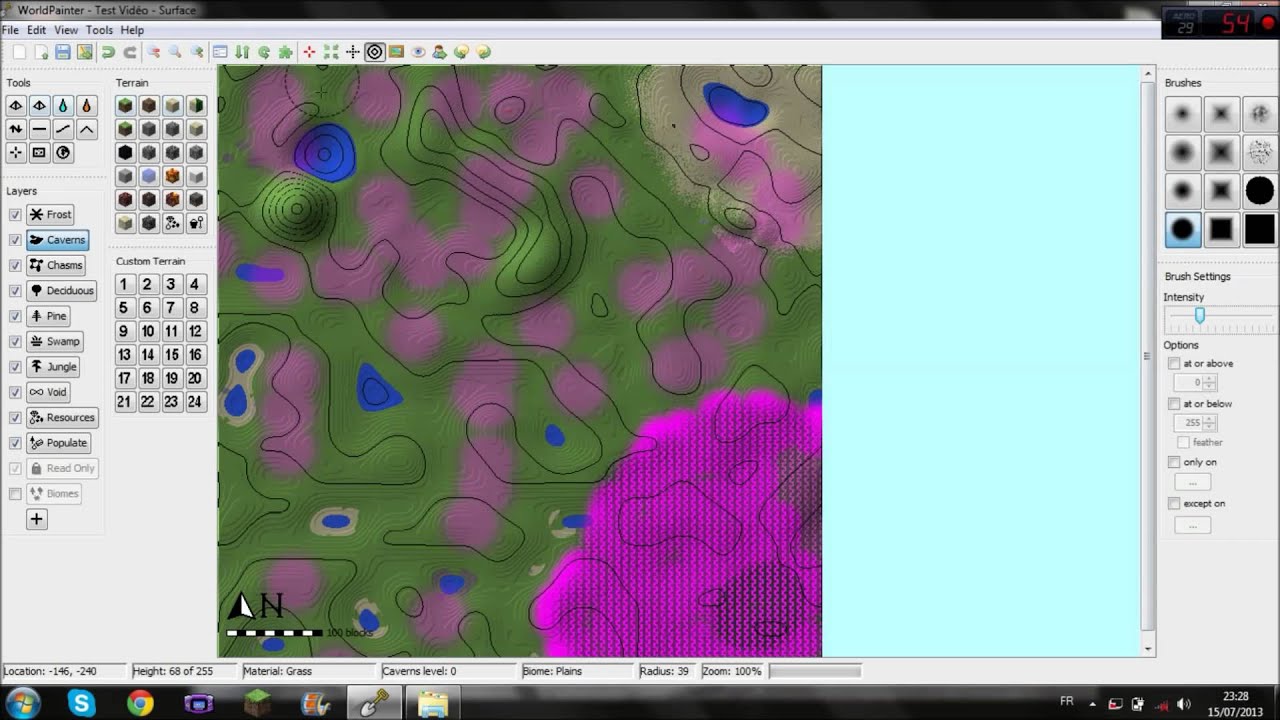Viewport: 1280px width, 720px height.
Task: Open Skype from the taskbar
Action: coord(81,704)
